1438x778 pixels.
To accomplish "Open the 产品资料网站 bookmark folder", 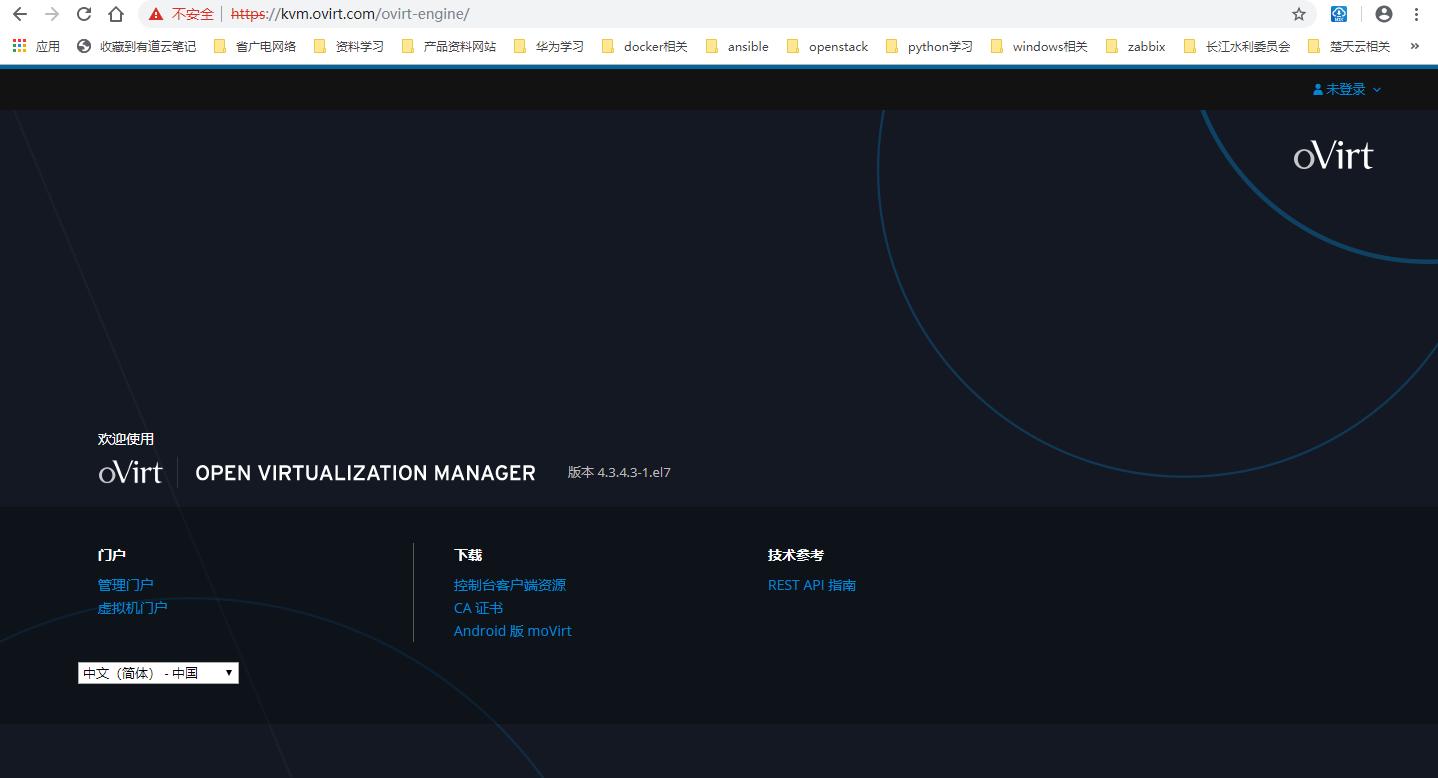I will pos(449,46).
